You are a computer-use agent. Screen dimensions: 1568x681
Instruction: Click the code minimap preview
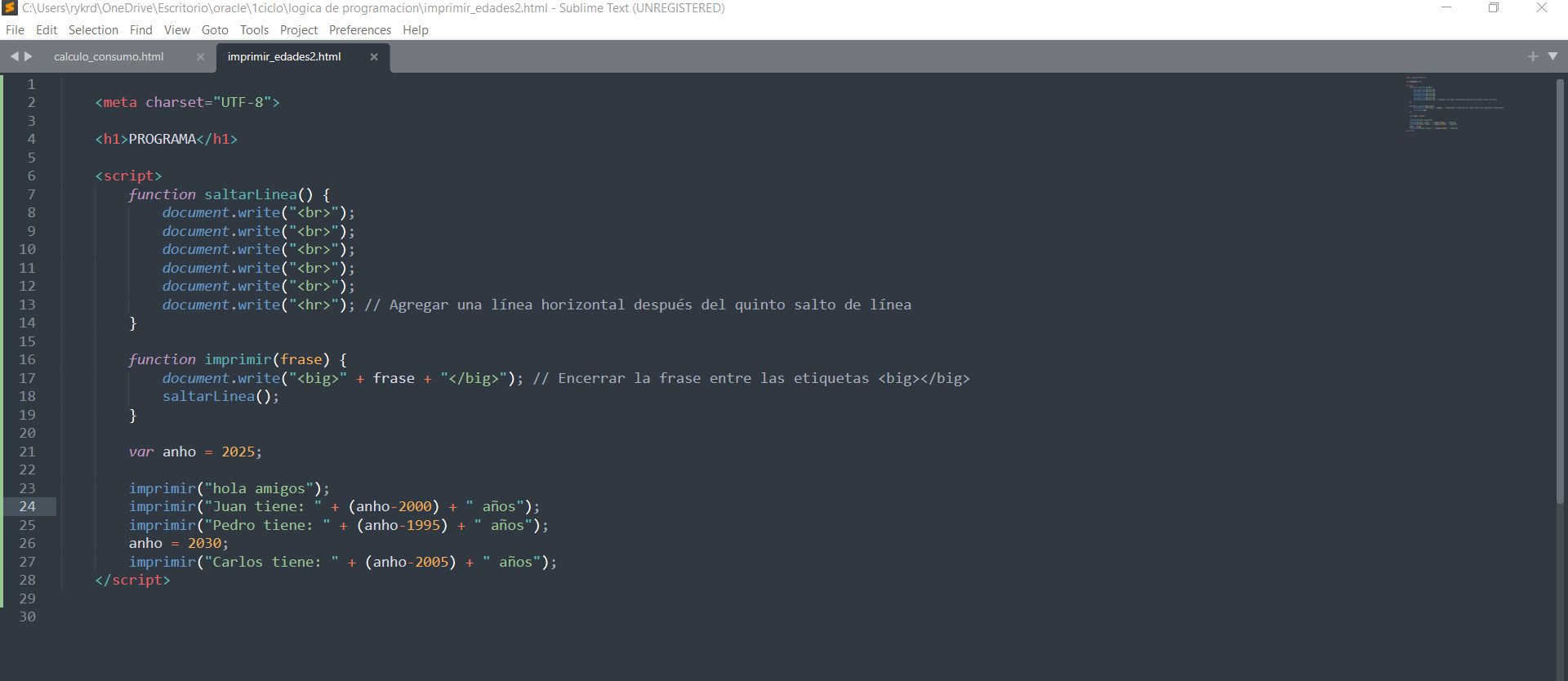pos(1454,104)
